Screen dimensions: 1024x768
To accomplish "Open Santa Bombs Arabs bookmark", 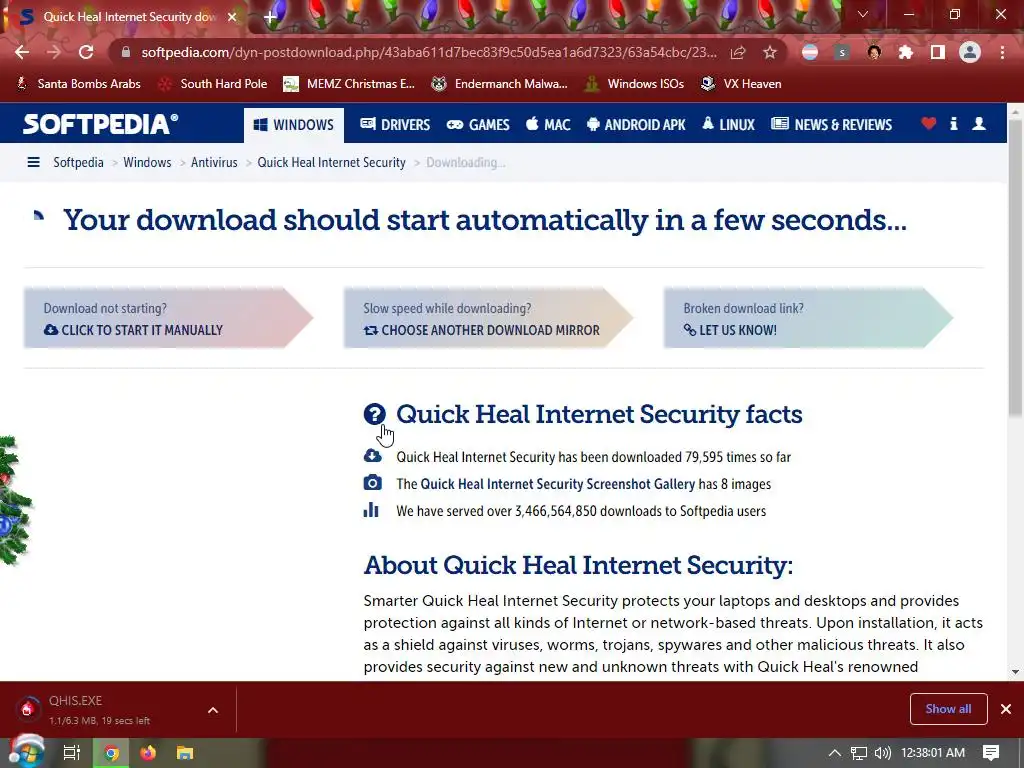I will click(x=78, y=84).
